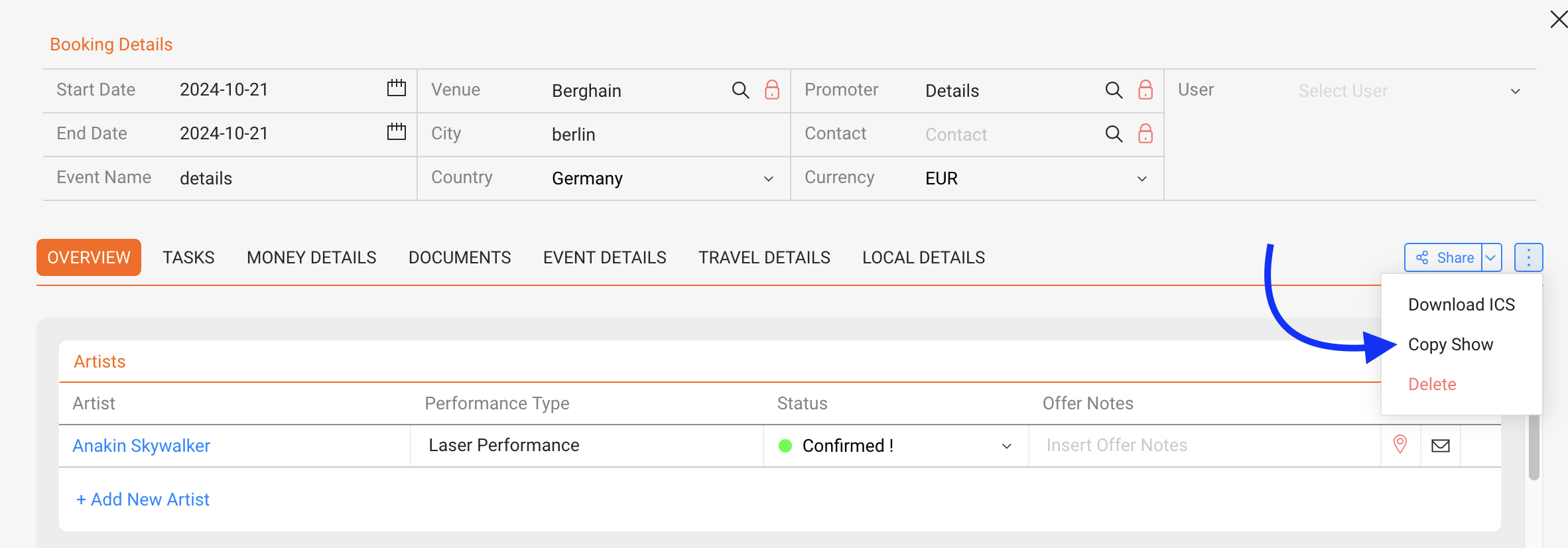Click the Laser Performance type cell
The width and height of the screenshot is (1568, 548).
586,445
